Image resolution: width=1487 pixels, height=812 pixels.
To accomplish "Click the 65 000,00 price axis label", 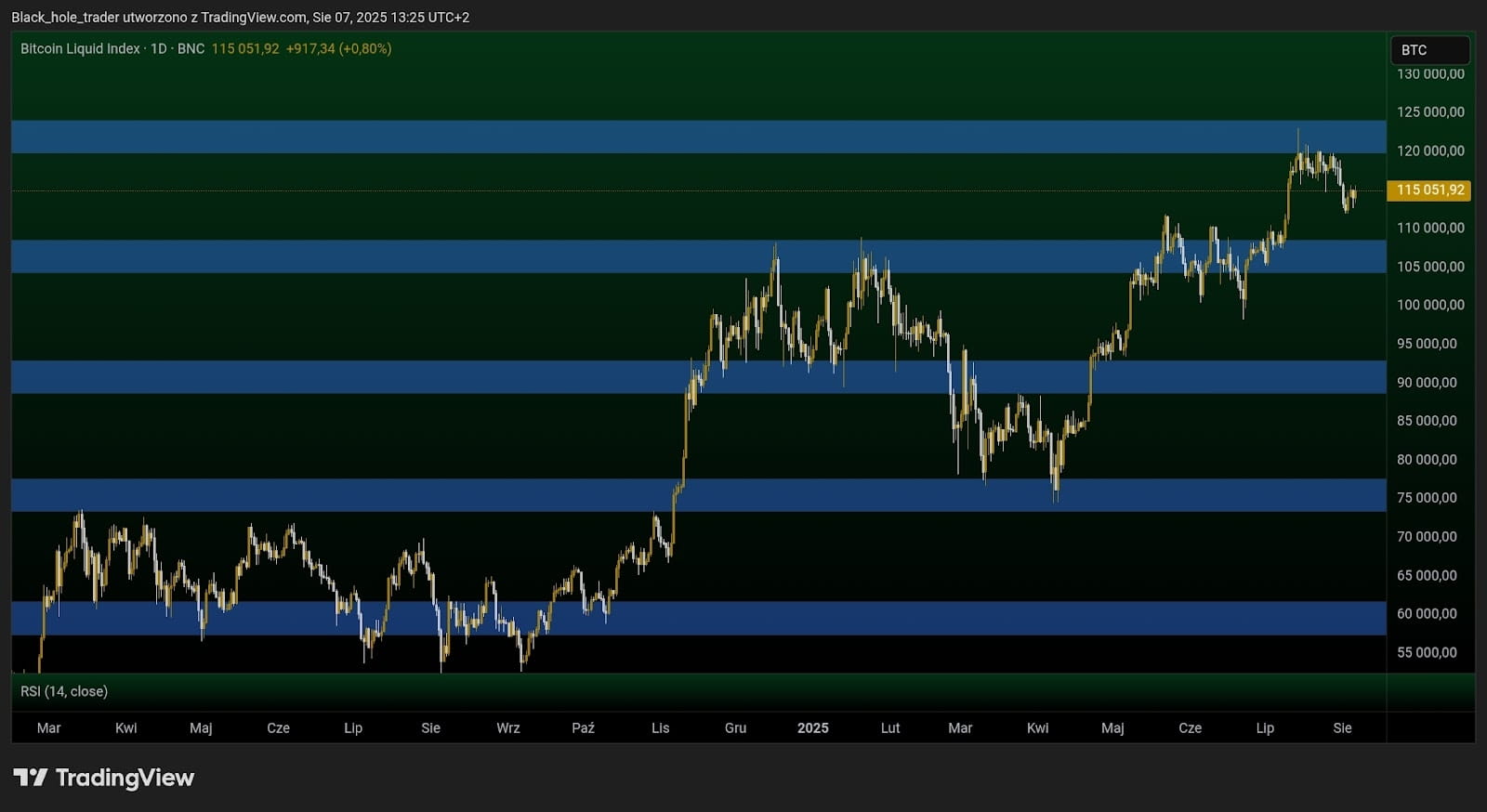I will click(x=1427, y=576).
